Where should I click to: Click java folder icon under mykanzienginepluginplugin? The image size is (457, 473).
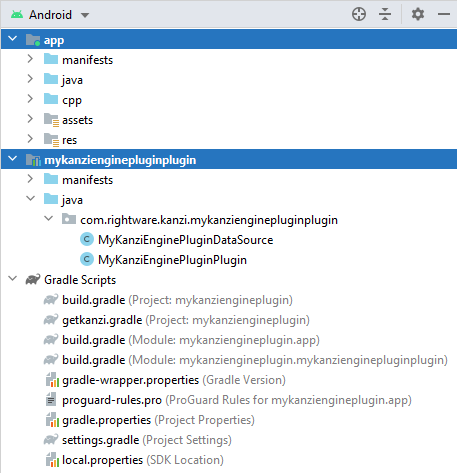click(51, 199)
